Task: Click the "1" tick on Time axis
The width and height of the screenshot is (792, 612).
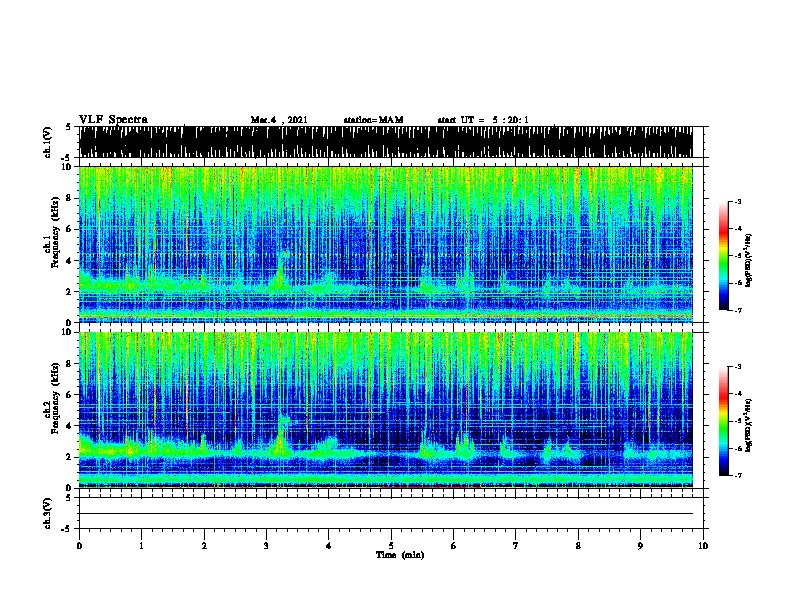Action: coord(141,546)
